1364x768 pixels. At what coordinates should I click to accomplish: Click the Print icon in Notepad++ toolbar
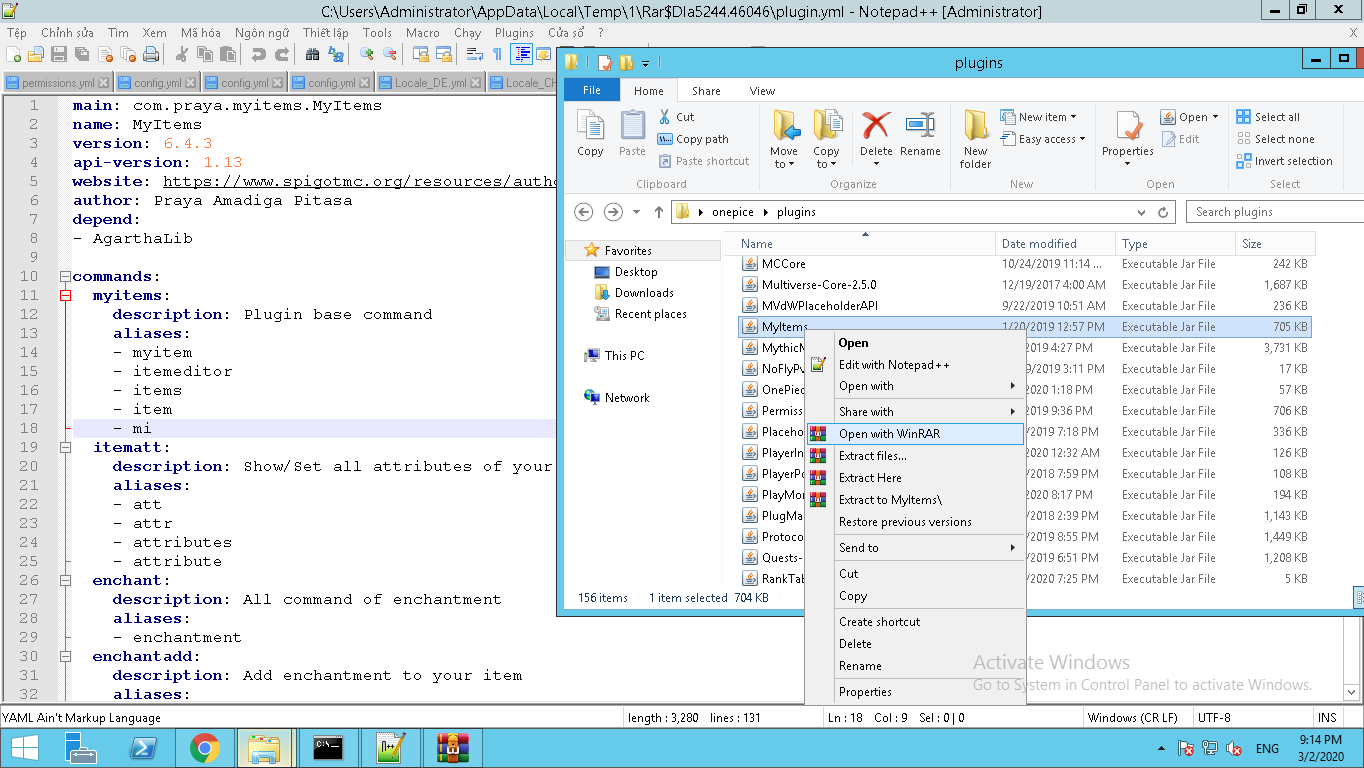[151, 54]
